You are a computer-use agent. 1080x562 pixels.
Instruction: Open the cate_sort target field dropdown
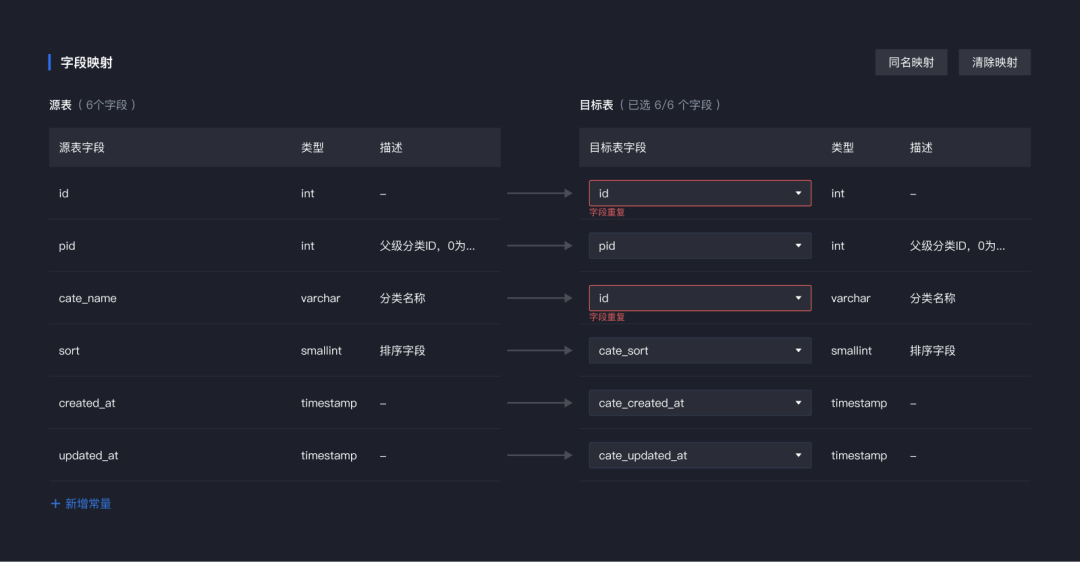700,351
